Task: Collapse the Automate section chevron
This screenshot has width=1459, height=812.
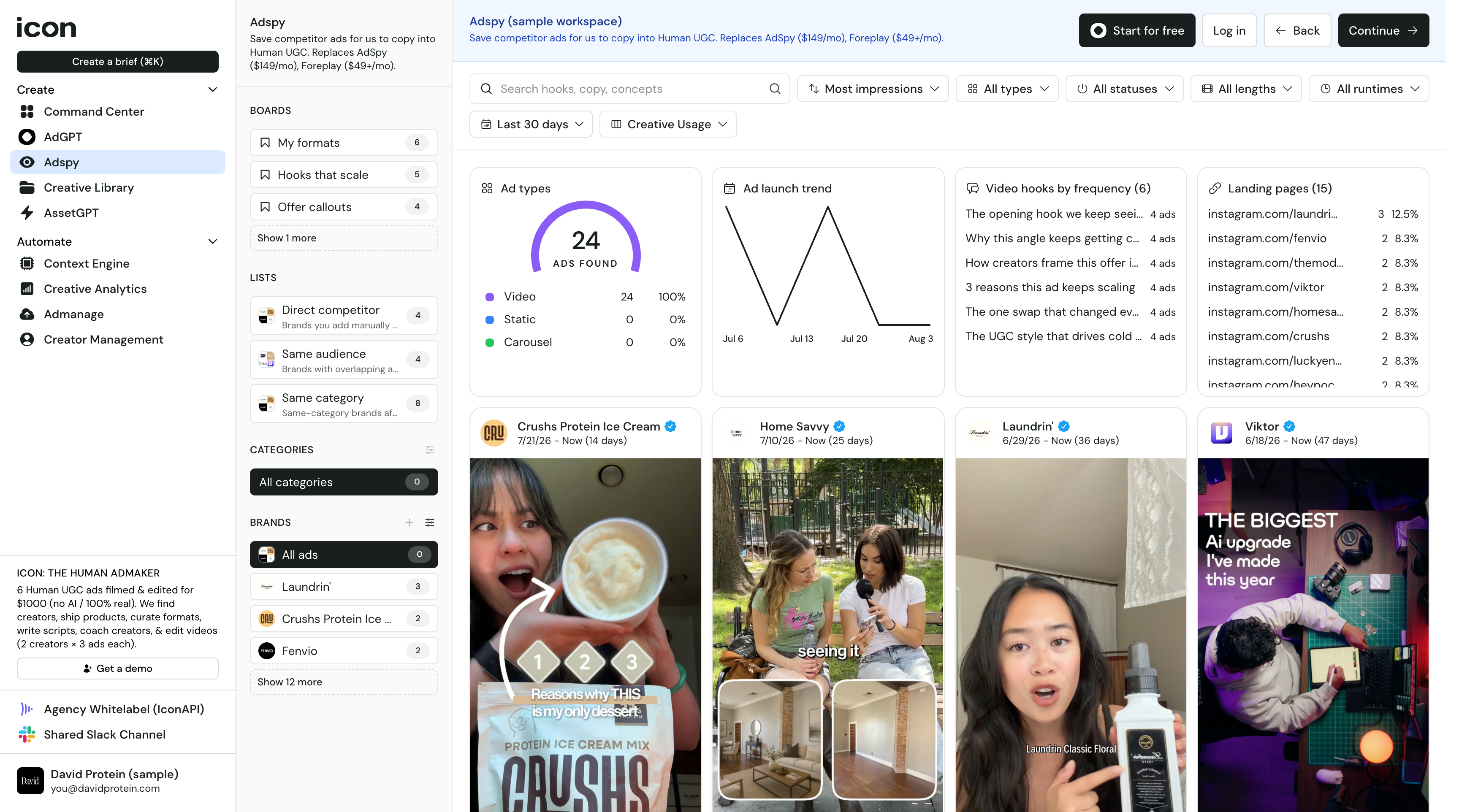Action: (x=213, y=241)
